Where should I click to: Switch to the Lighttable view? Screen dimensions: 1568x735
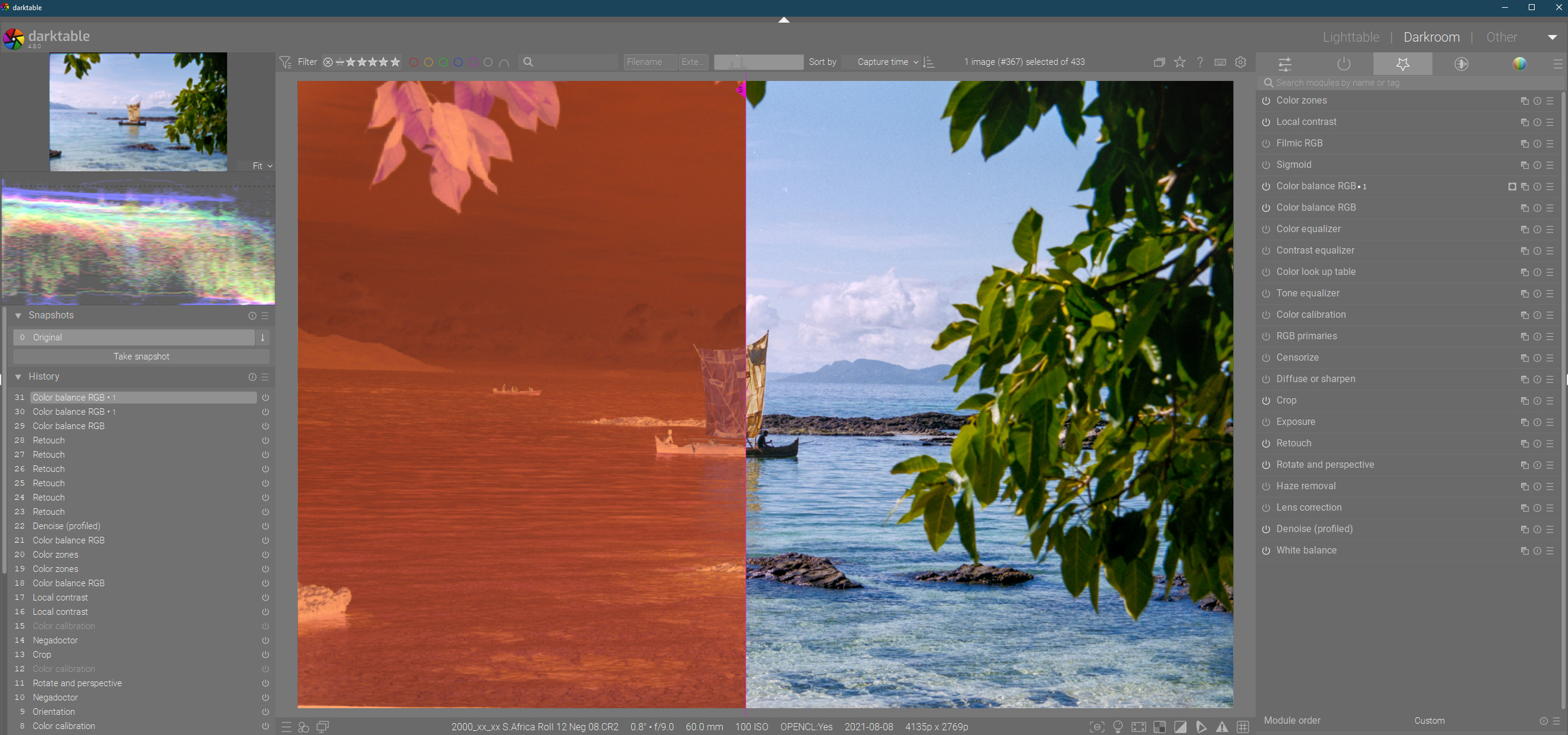1351,37
